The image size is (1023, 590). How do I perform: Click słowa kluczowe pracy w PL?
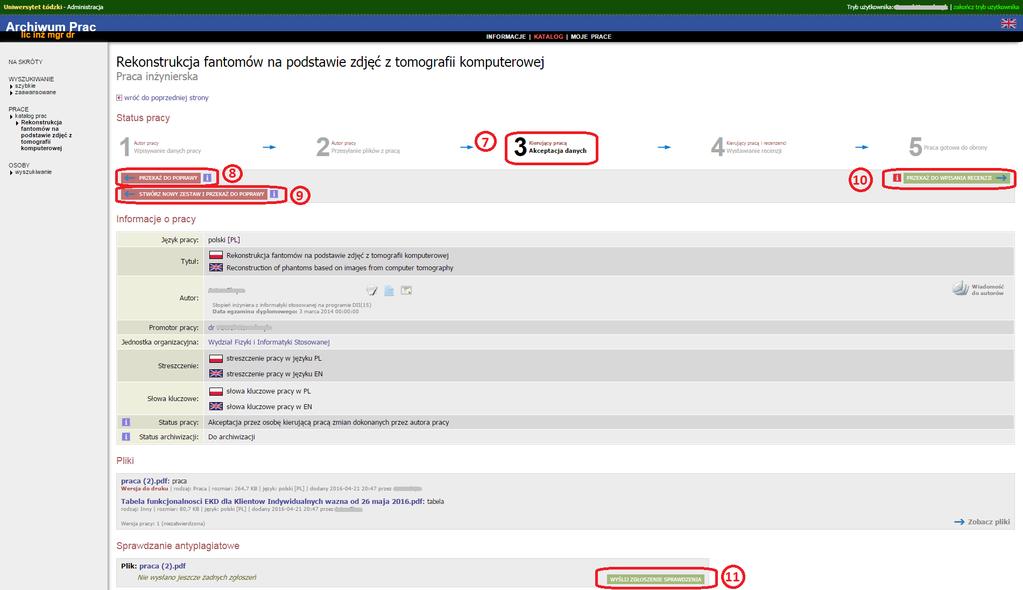(x=269, y=391)
